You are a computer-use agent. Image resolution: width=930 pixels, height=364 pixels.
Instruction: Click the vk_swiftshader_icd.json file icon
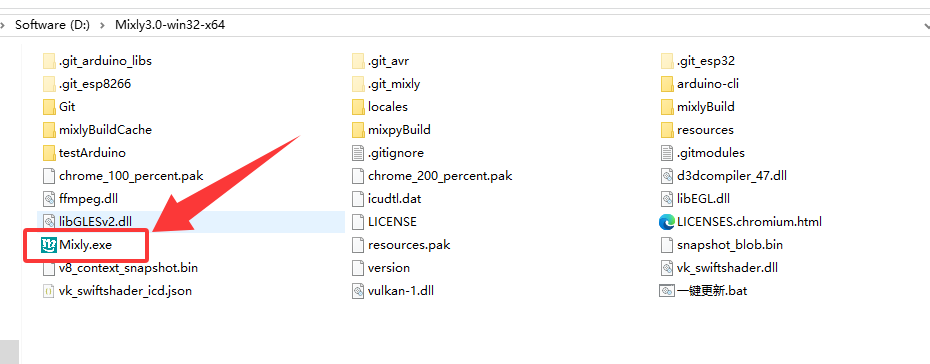49,290
